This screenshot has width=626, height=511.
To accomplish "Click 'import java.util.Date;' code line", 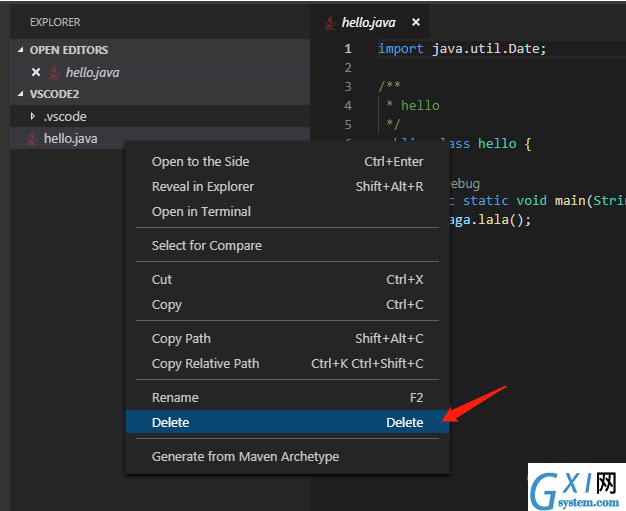I will click(x=462, y=49).
